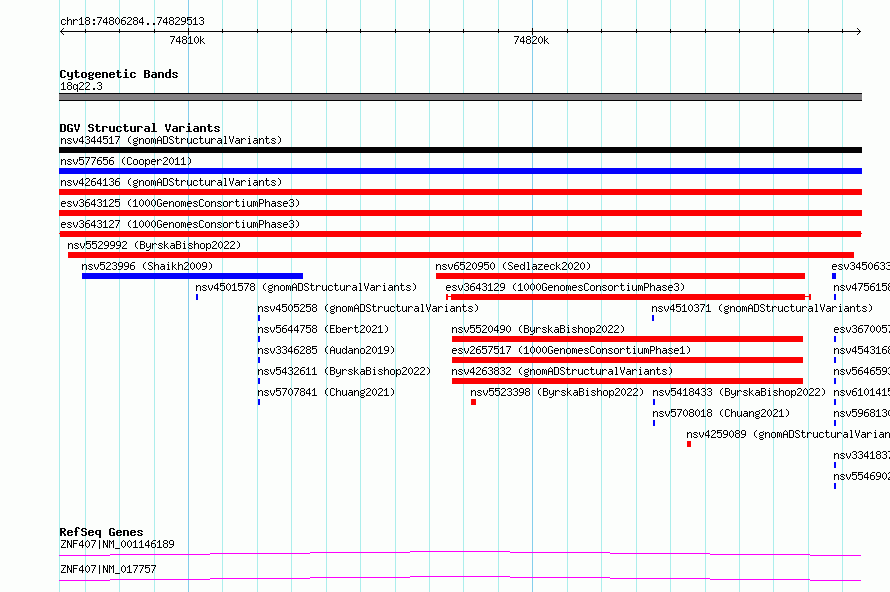
Task: Click the black bar under nsv4344517
Action: click(x=460, y=150)
